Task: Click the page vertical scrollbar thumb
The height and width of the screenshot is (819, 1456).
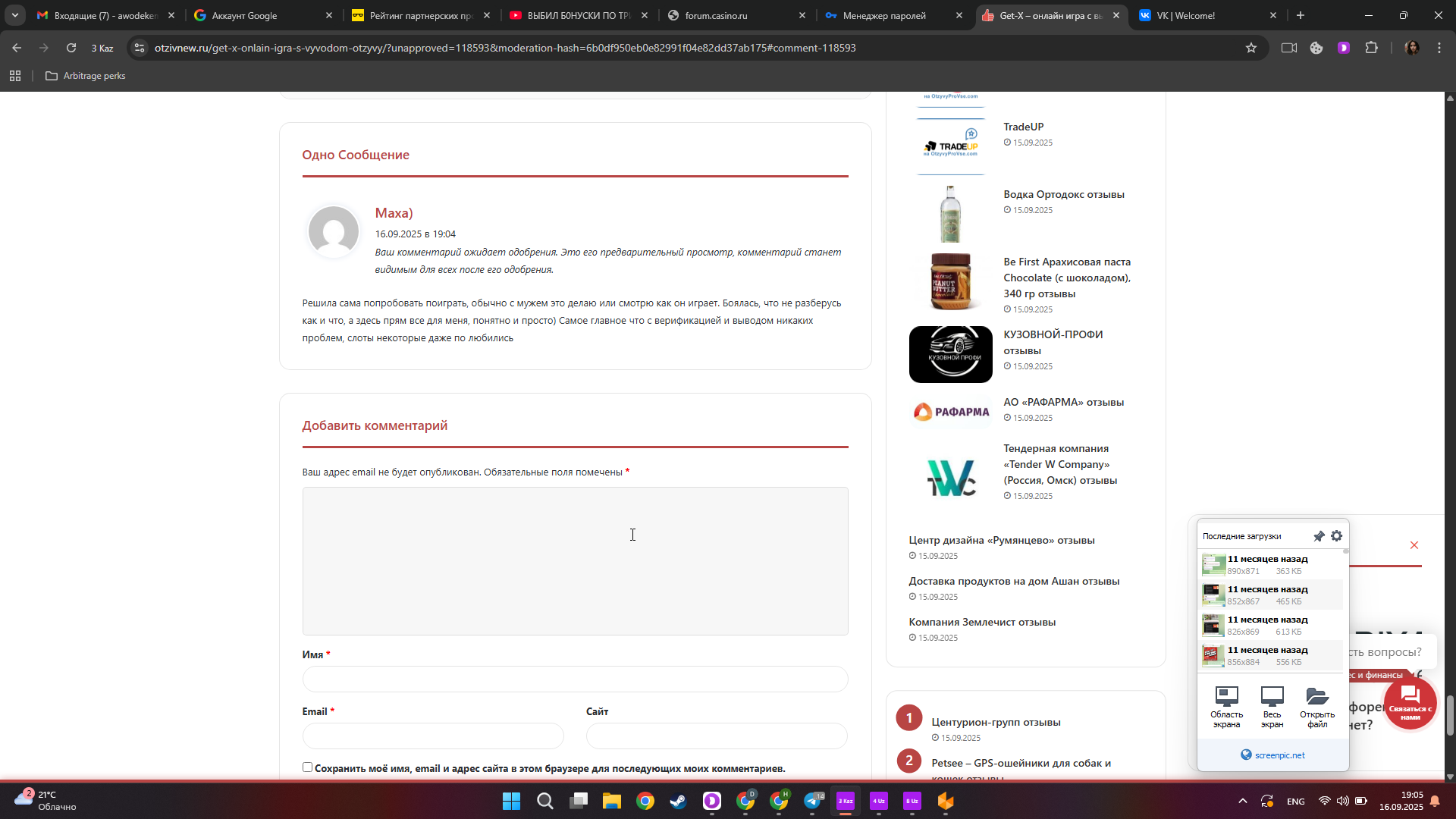Action: pyautogui.click(x=1450, y=715)
